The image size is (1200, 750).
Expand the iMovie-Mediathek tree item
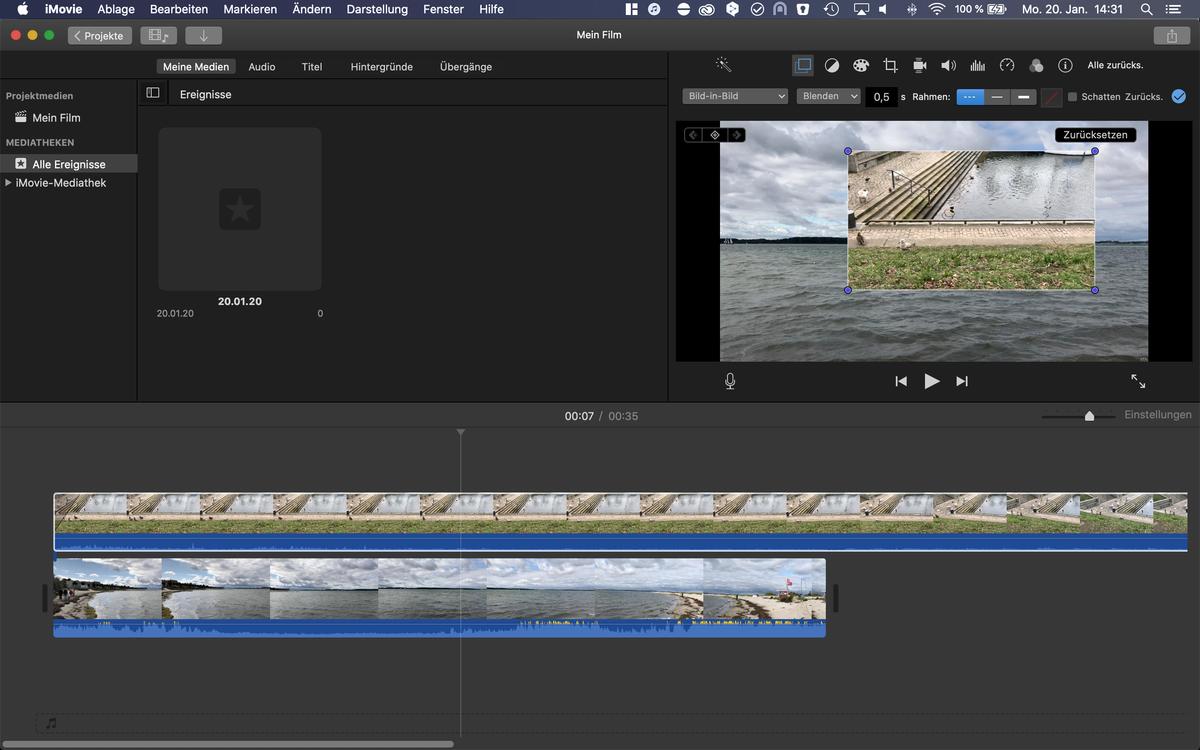9,183
